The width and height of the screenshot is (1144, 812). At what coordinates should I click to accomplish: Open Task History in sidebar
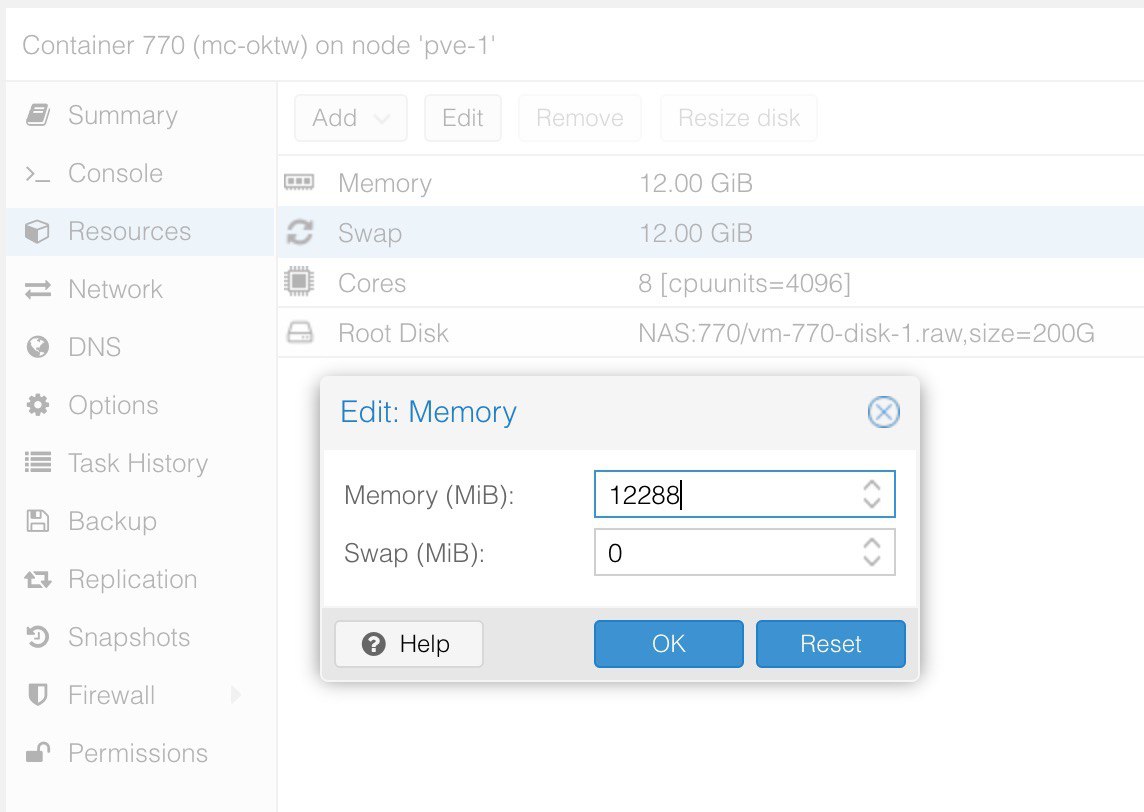coord(138,463)
